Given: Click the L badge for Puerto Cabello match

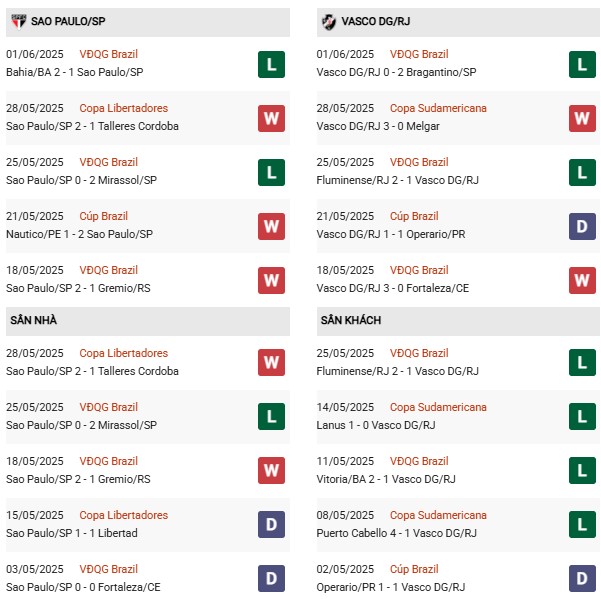Looking at the screenshot, I should click(x=582, y=524).
